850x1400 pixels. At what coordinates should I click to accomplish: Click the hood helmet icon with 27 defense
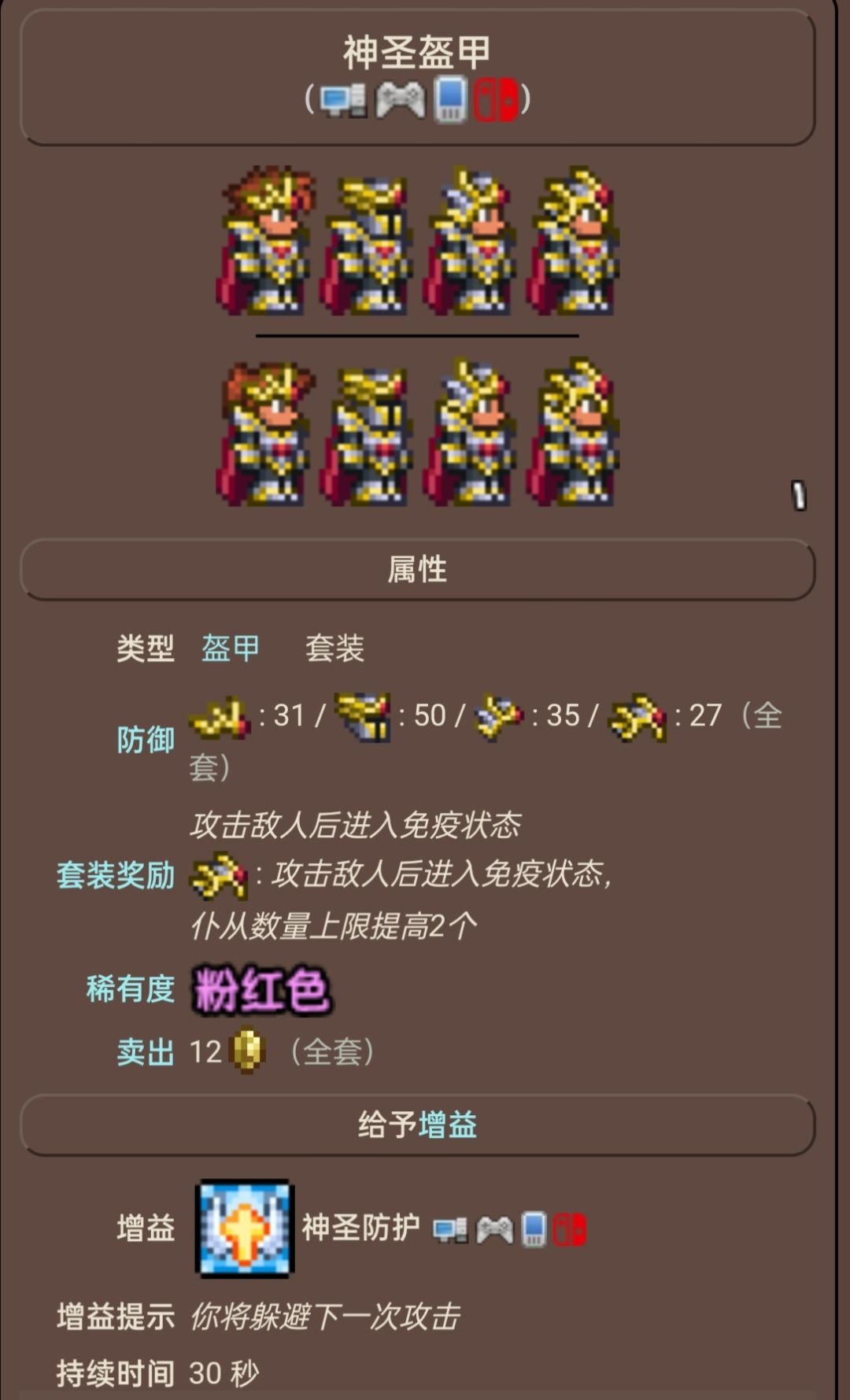click(x=637, y=717)
